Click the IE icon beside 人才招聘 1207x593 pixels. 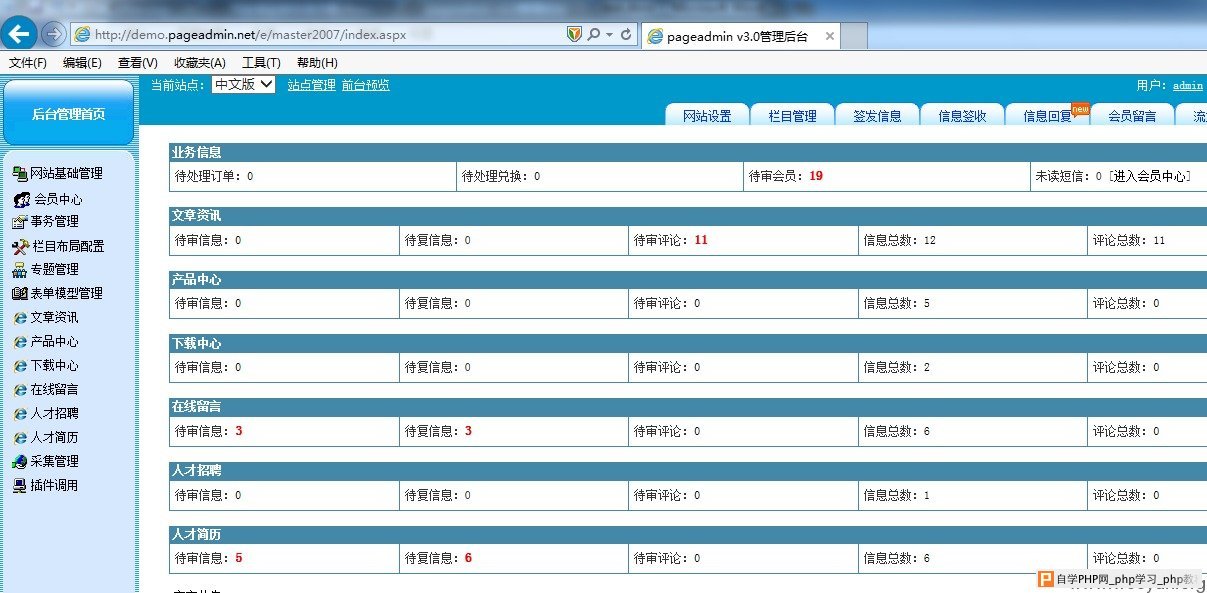tap(20, 414)
